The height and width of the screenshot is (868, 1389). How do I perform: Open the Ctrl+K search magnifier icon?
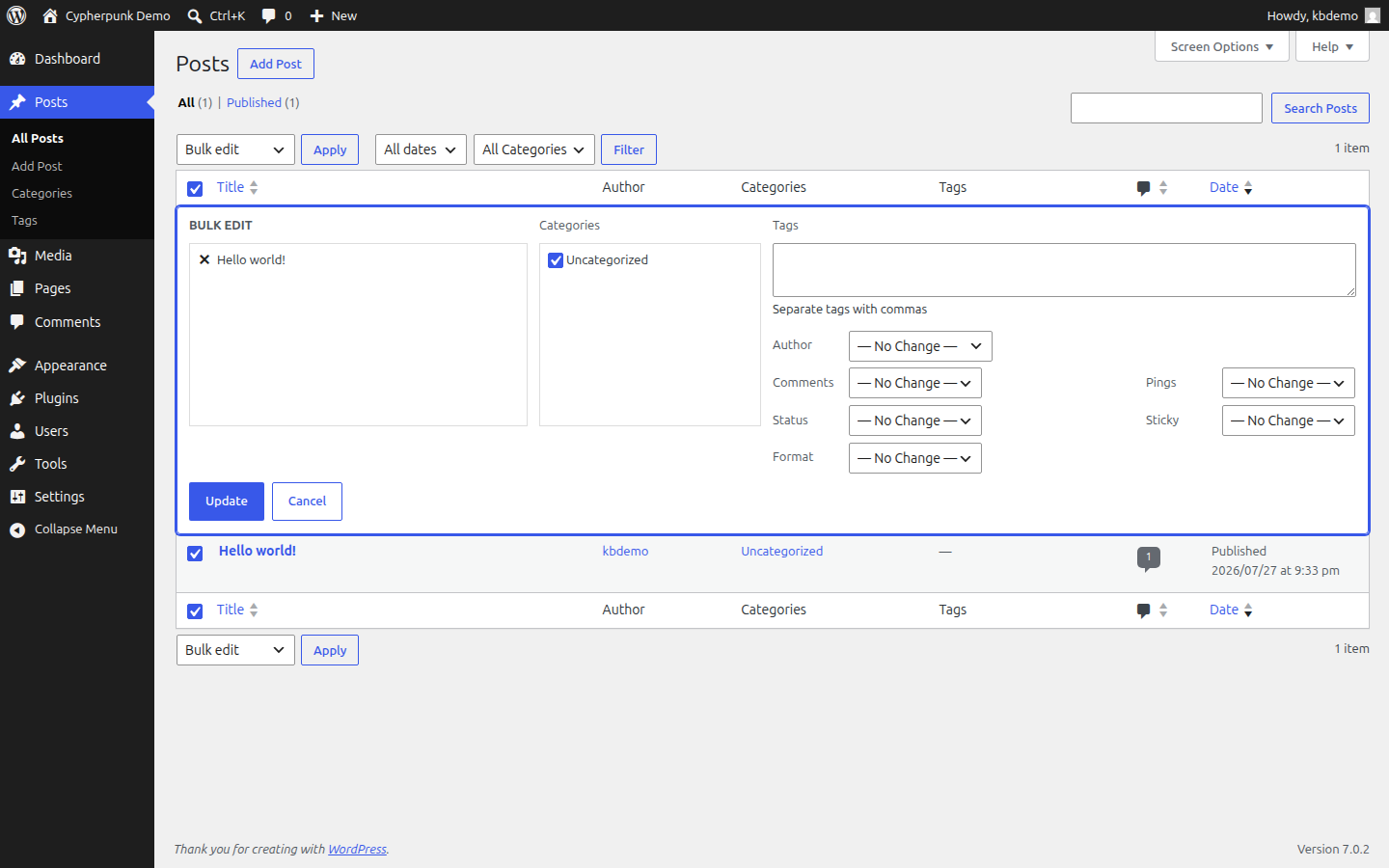[x=195, y=15]
